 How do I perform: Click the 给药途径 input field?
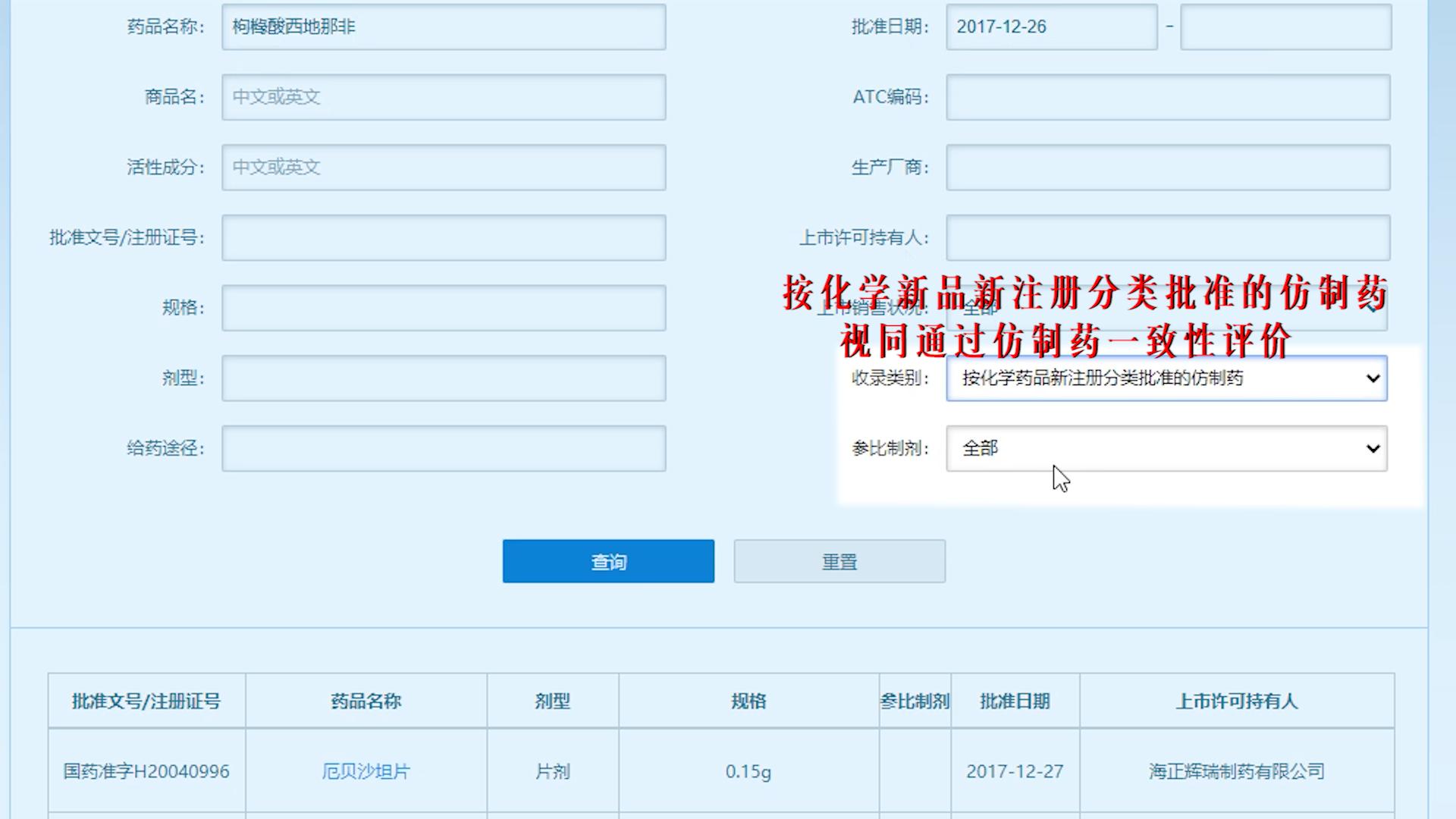(x=443, y=448)
